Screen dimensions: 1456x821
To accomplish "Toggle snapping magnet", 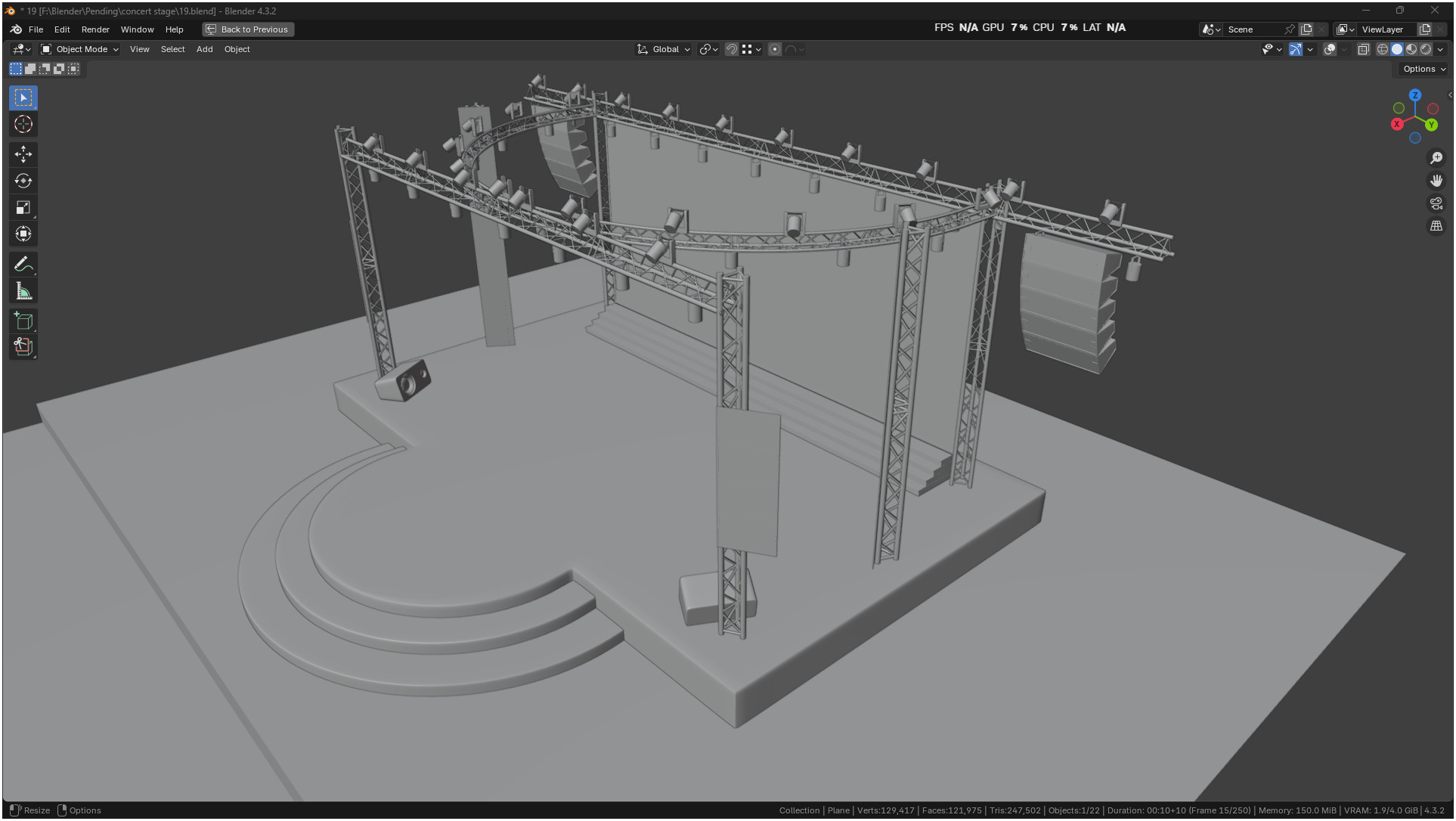I will click(731, 49).
